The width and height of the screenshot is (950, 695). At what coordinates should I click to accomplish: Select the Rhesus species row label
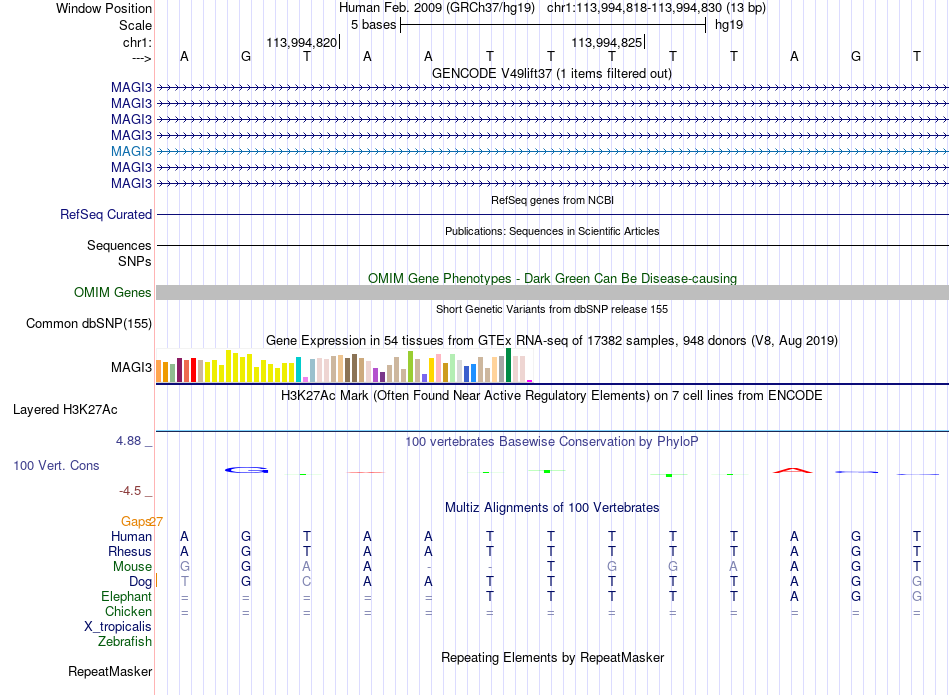(x=130, y=551)
